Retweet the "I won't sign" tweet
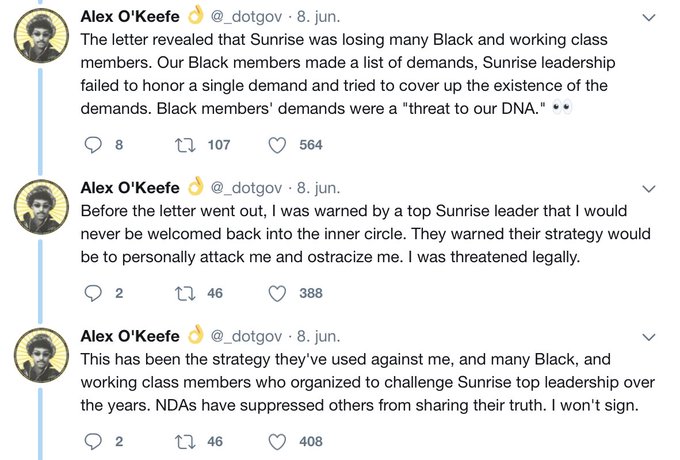The height and width of the screenshot is (460, 680). tap(185, 441)
